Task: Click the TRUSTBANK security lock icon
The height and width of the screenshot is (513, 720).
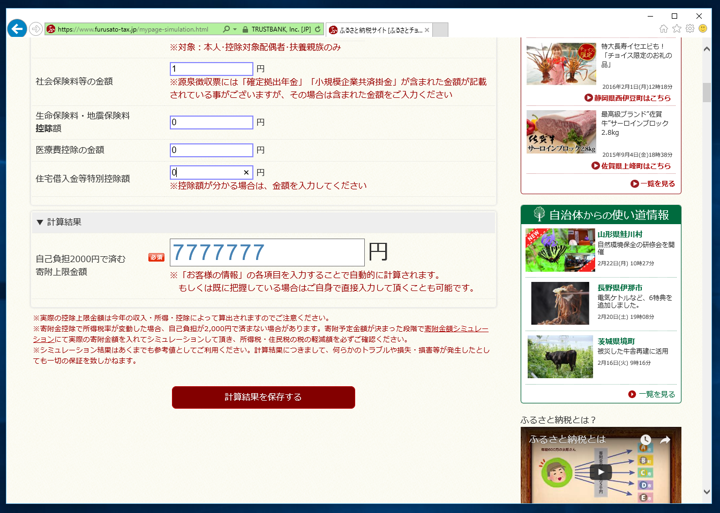Action: [x=245, y=29]
